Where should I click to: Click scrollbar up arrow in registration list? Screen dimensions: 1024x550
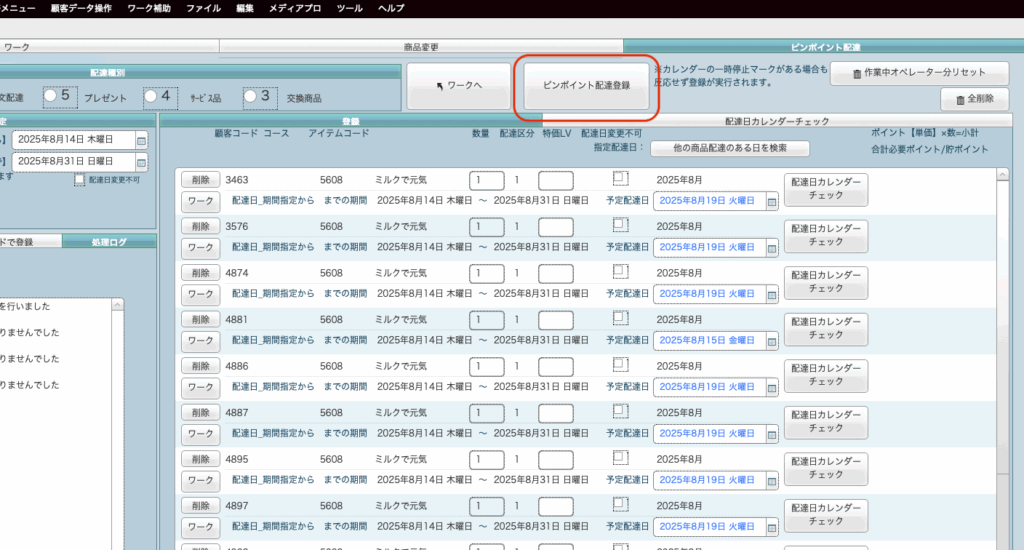[1003, 175]
